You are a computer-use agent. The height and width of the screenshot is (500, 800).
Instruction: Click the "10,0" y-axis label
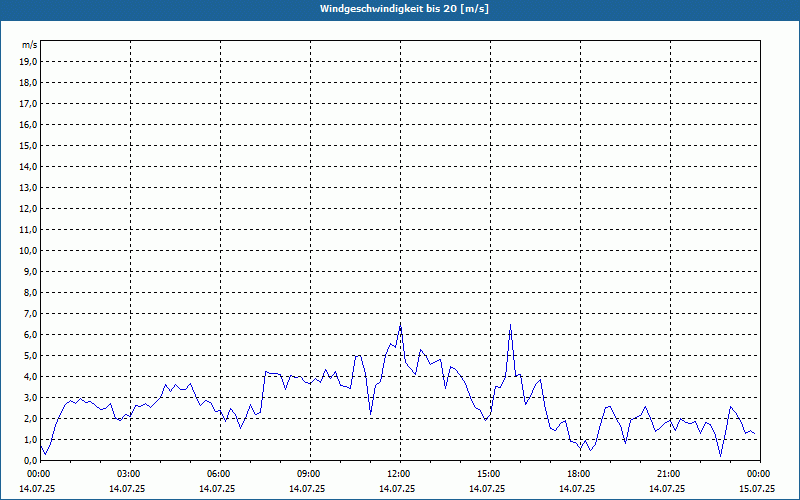[x=29, y=251]
